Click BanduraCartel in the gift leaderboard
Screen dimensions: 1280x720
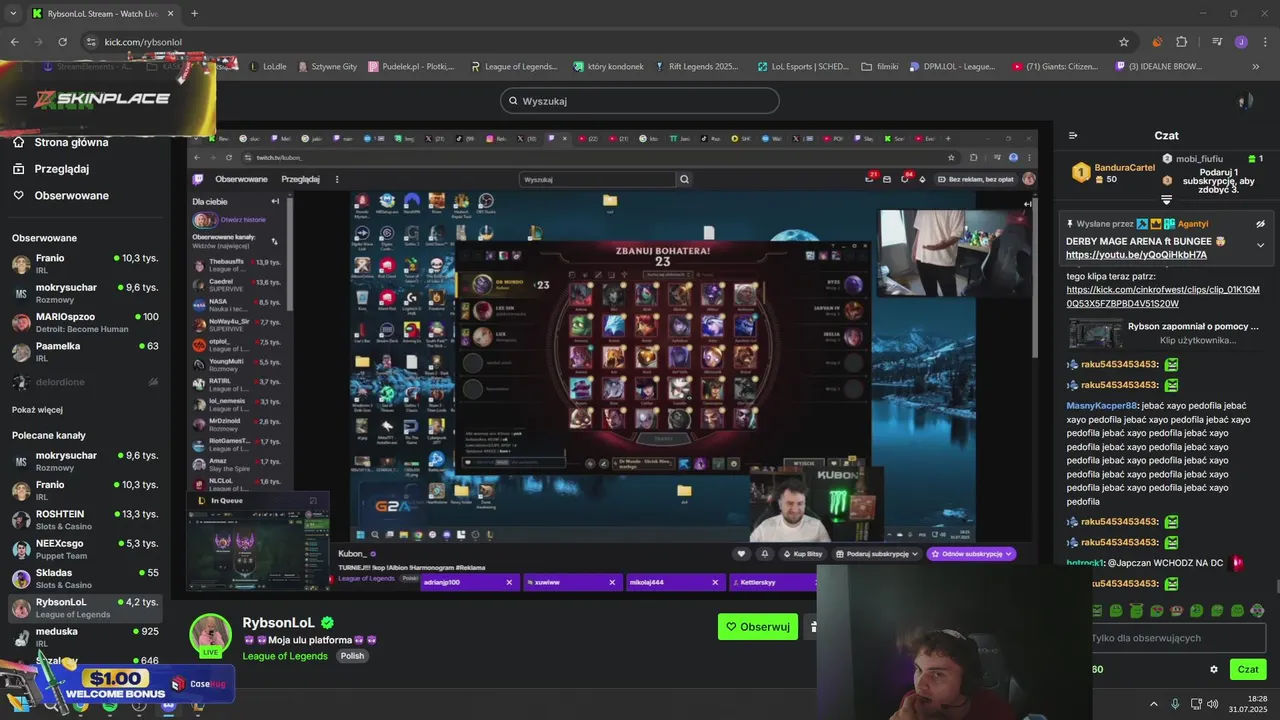1125,167
